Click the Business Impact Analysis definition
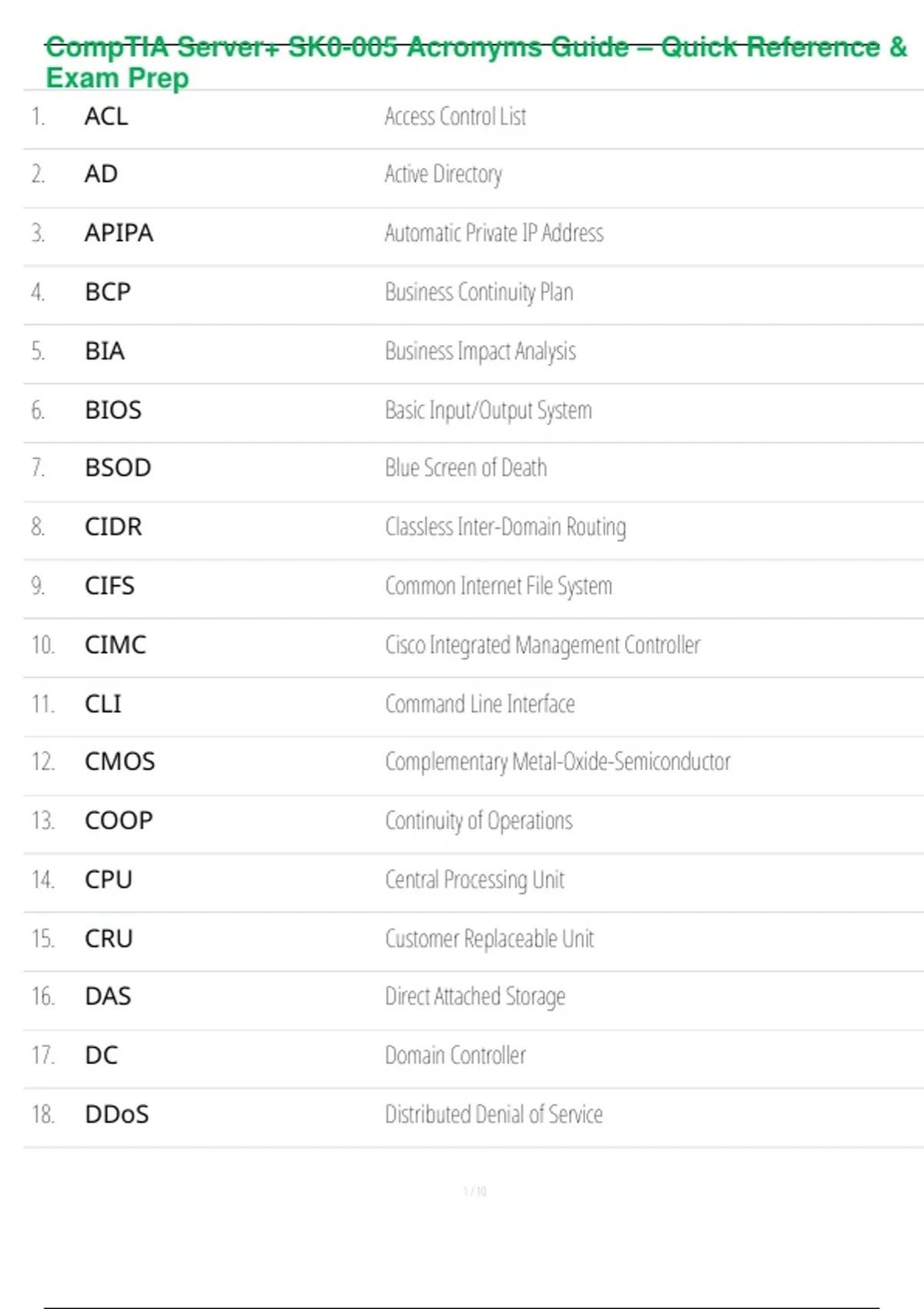The image size is (924, 1309). coord(480,351)
